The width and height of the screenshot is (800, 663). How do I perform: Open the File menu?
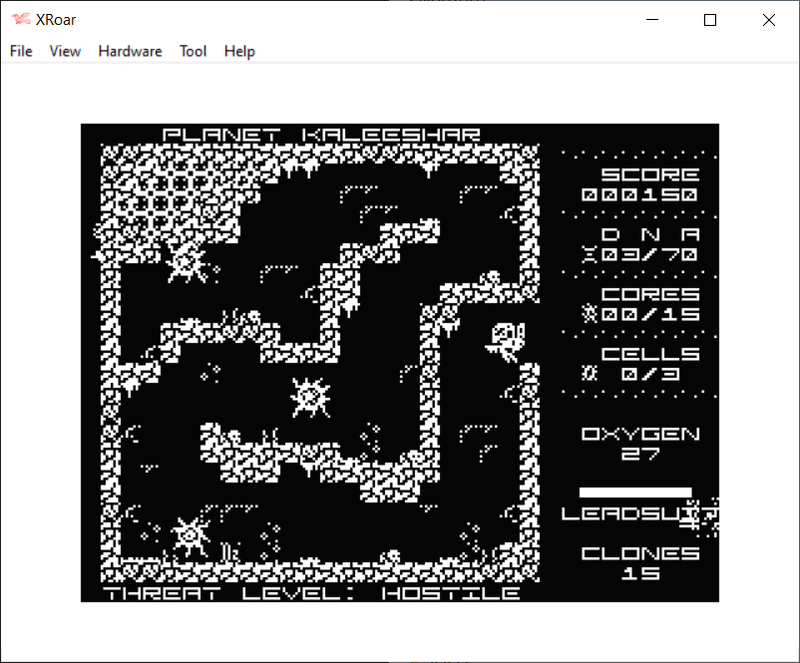tap(21, 51)
